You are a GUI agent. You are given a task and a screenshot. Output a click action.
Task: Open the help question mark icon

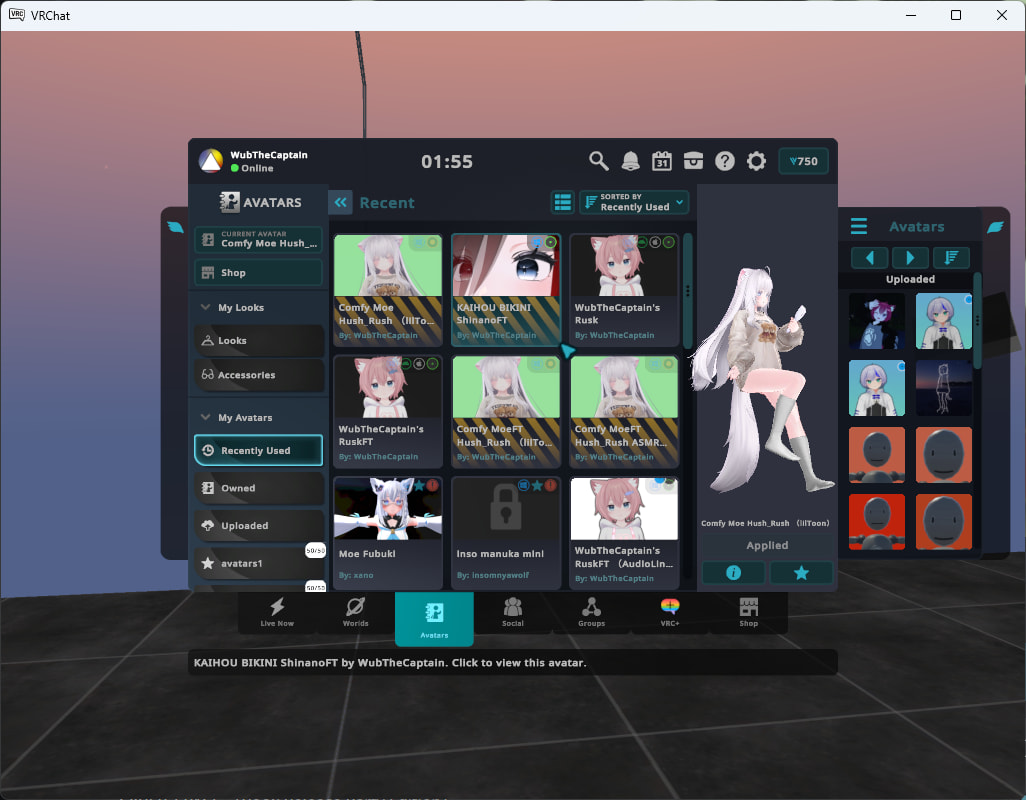pos(724,161)
